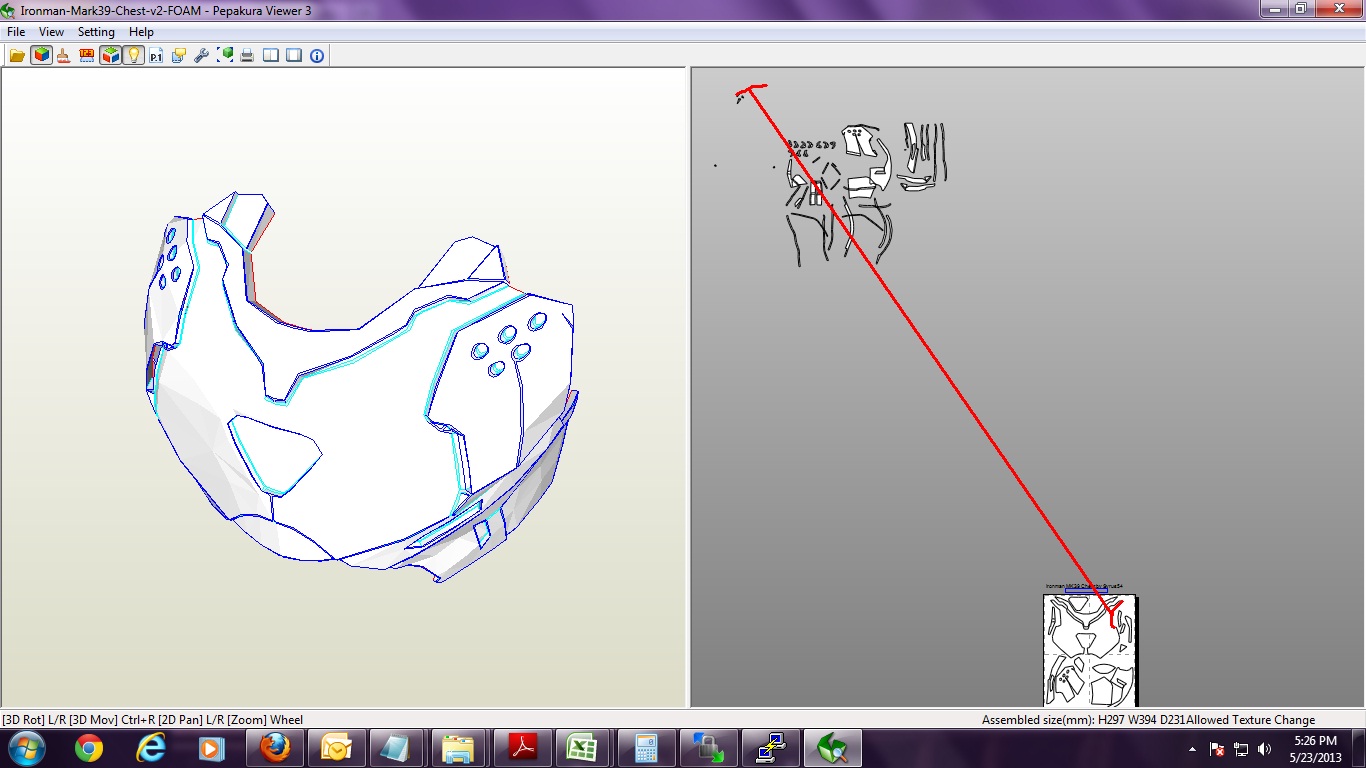Toggle the textured 3D cube view icon
1366x768 pixels.
(x=41, y=55)
